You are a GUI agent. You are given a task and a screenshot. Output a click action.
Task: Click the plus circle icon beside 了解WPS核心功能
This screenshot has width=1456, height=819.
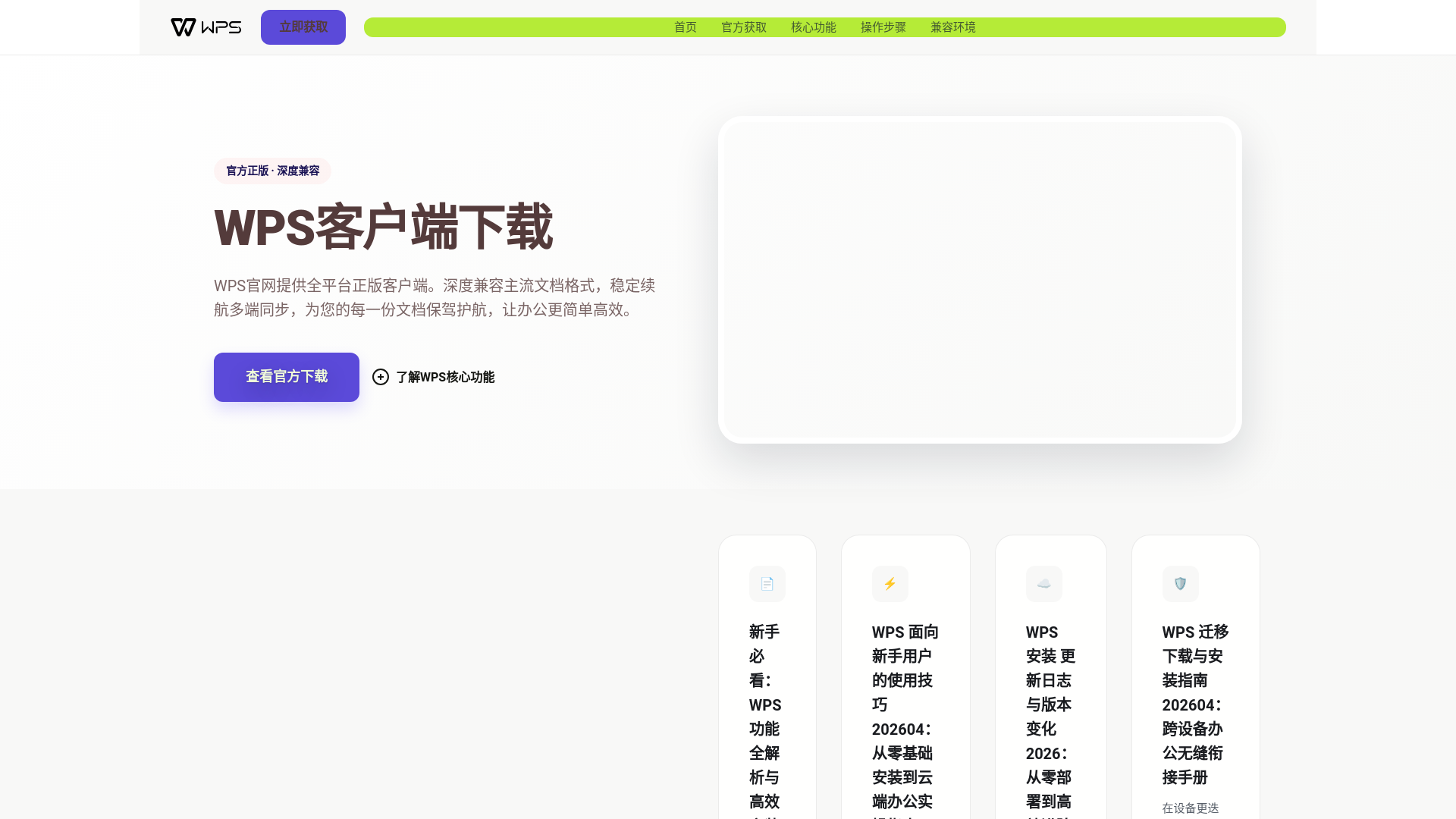[x=381, y=377]
